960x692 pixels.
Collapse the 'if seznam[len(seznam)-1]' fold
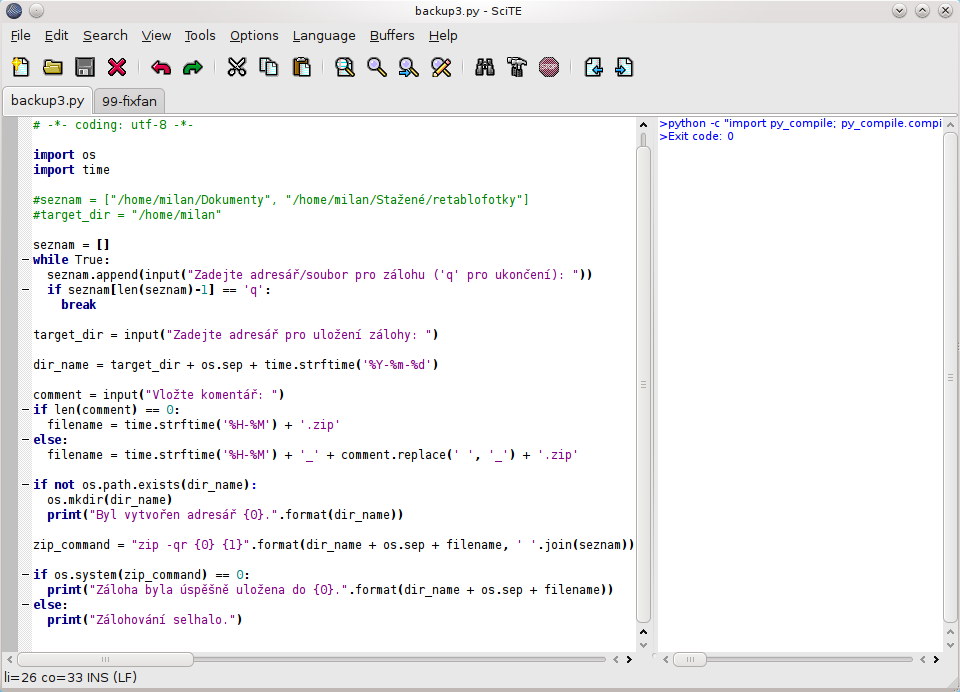[25, 290]
